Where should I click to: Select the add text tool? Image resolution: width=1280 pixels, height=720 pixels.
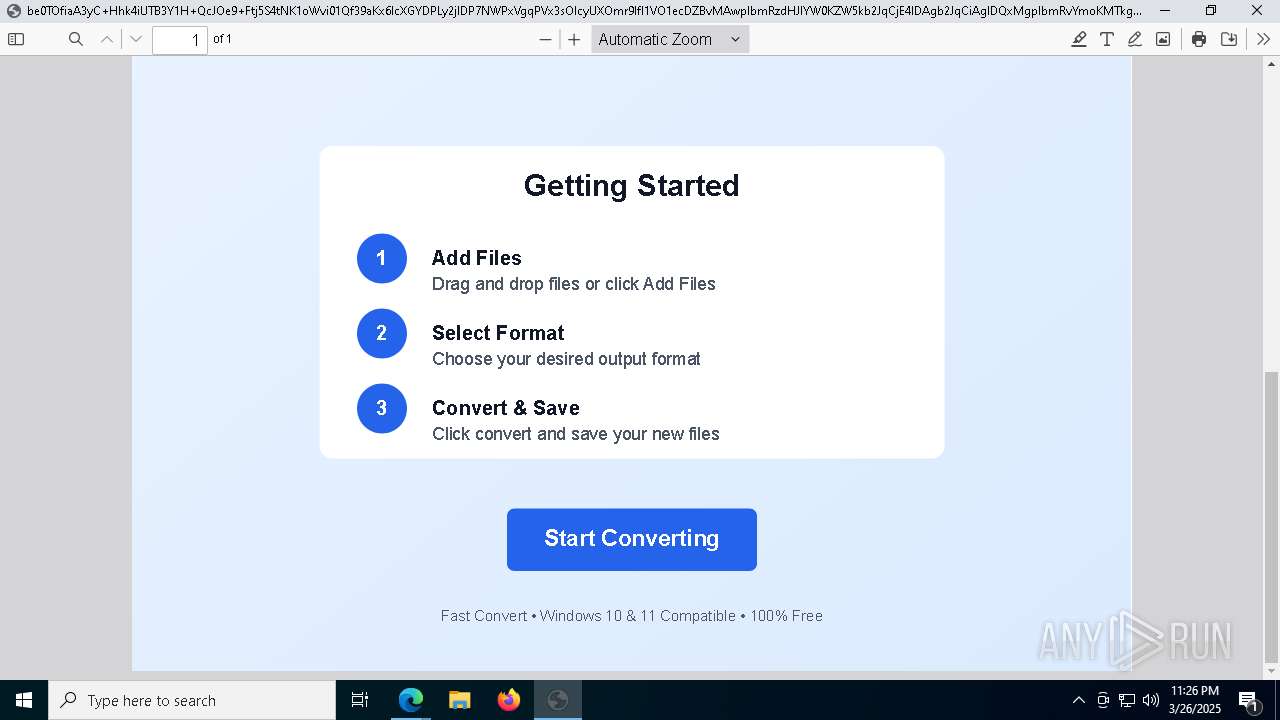(1107, 39)
